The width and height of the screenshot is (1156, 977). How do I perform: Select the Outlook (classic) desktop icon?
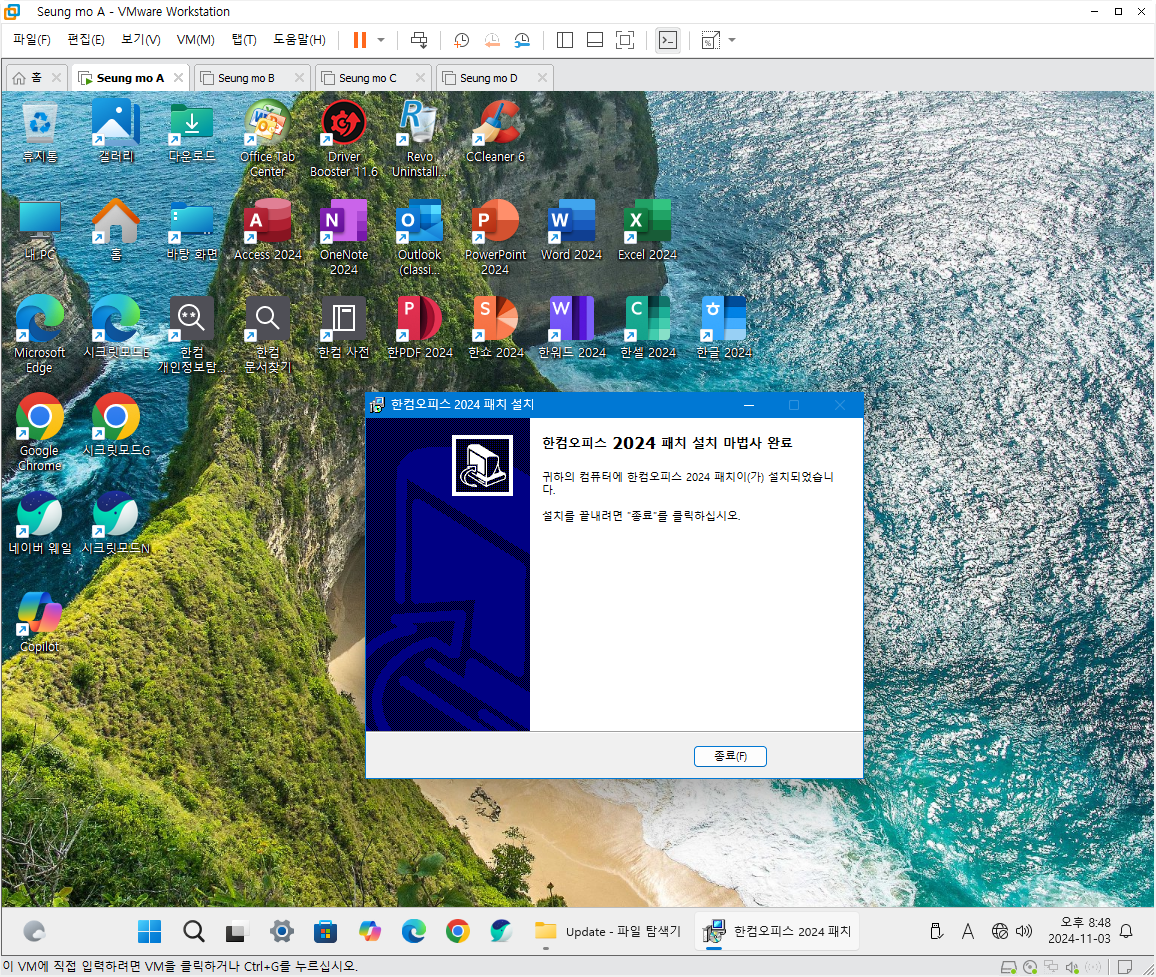[x=419, y=237]
